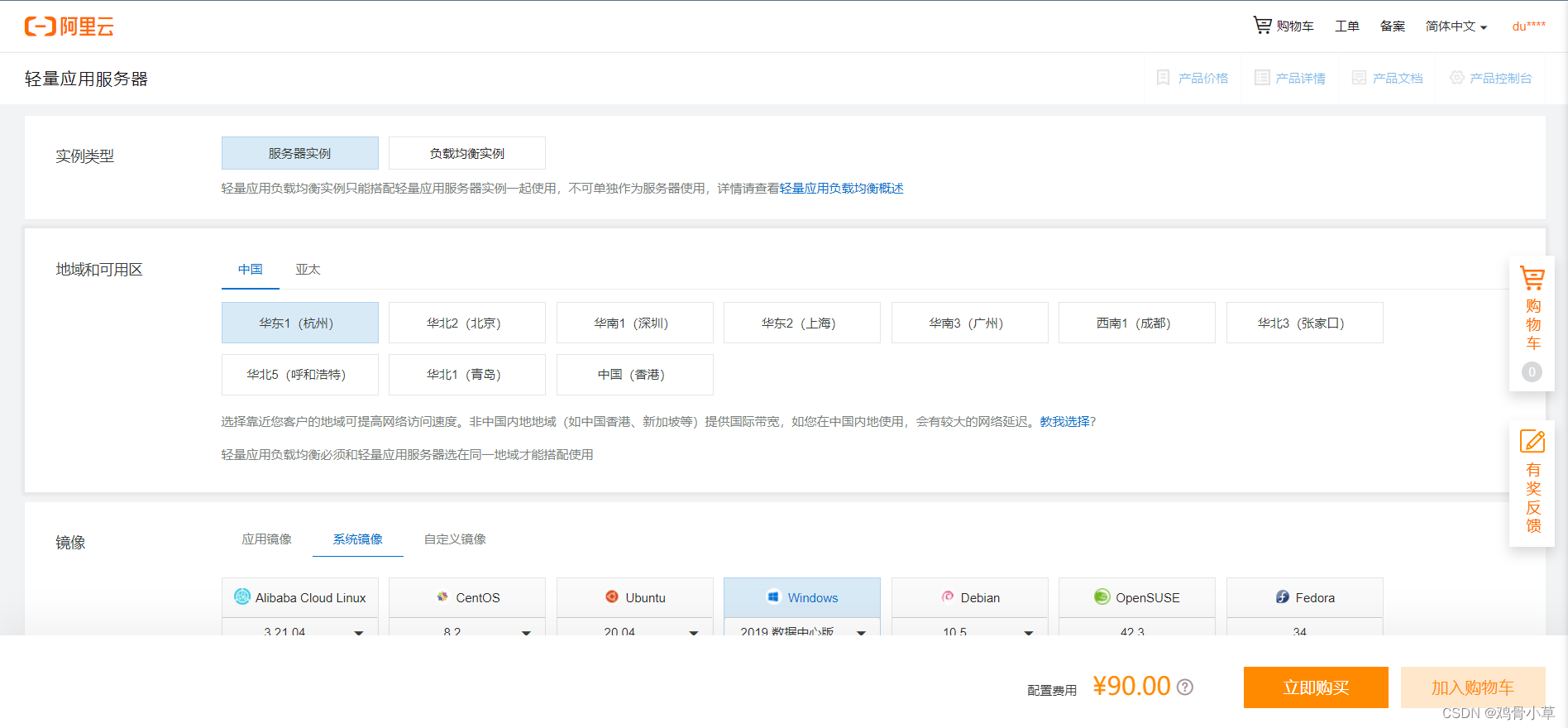
Task: Select region 西南1 (成都)
Action: point(1137,323)
